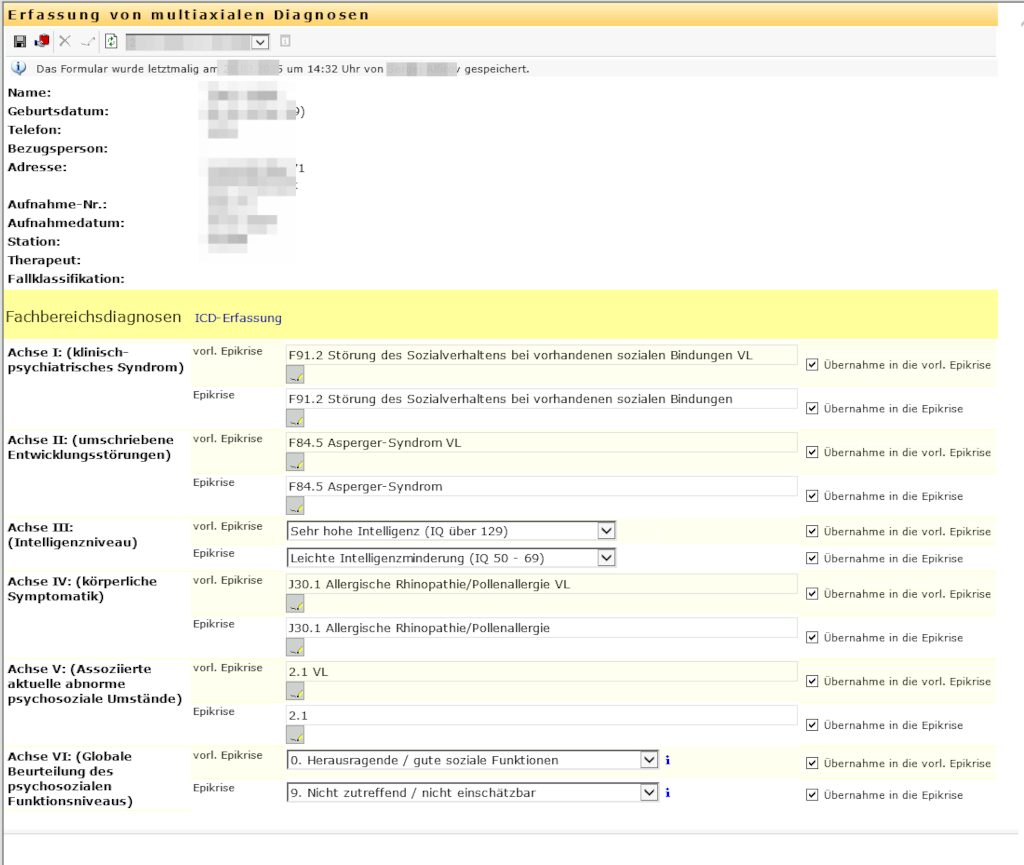Open the blurred toolbar version dropdown
The width and height of the screenshot is (1024, 865).
point(260,42)
